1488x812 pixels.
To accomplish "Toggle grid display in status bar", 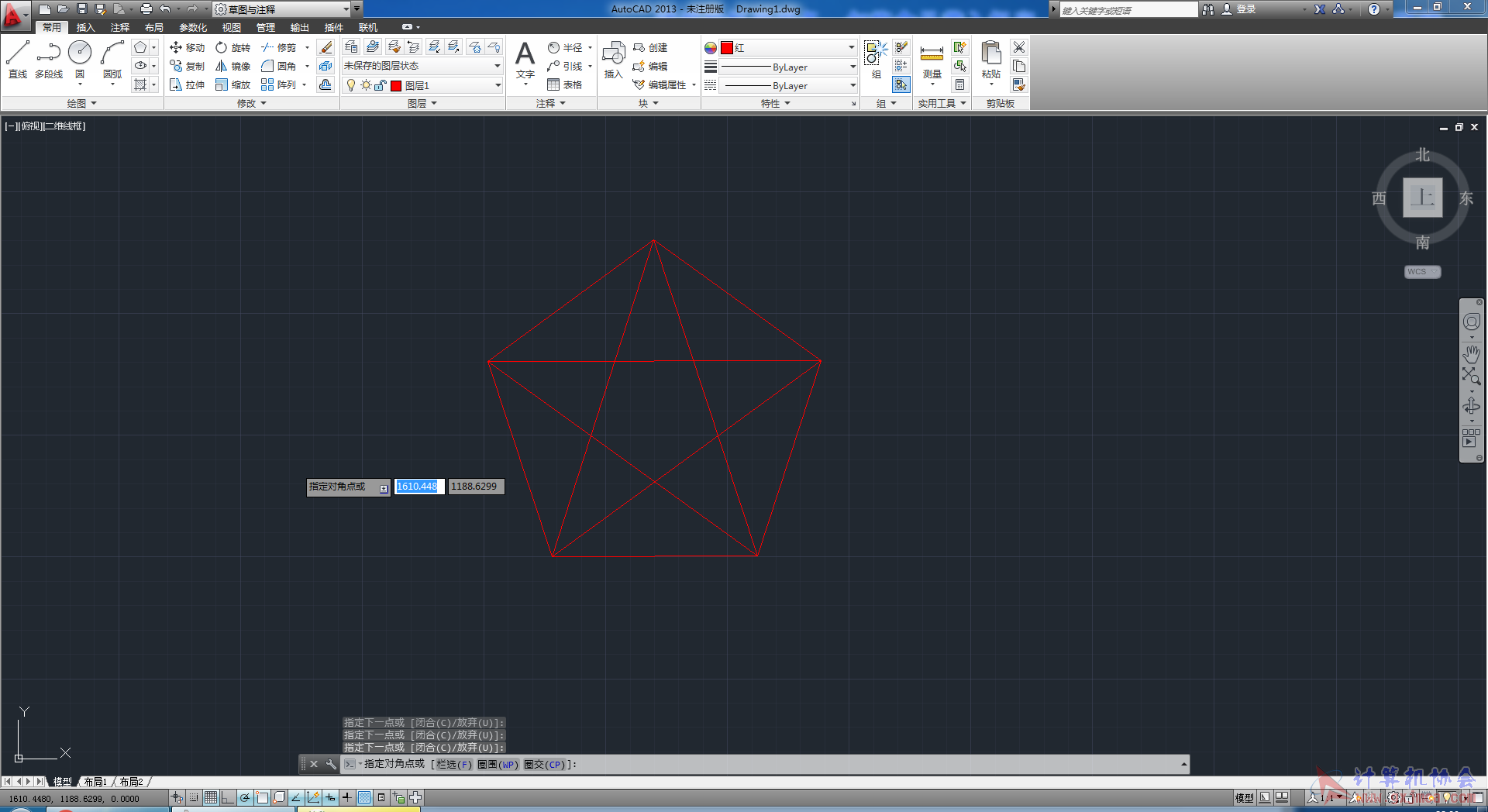I will pyautogui.click(x=211, y=797).
